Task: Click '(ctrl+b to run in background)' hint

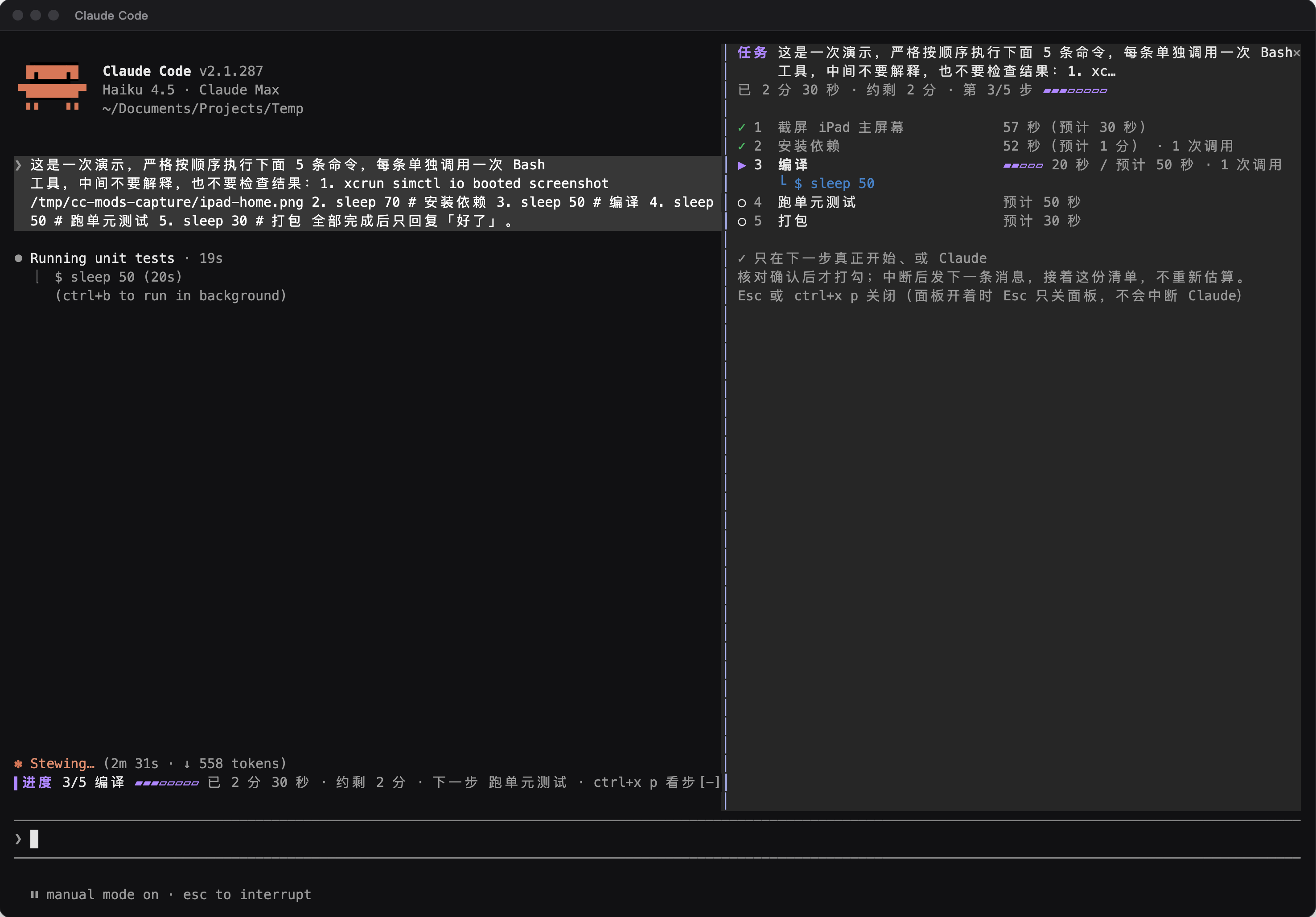Action: [x=170, y=295]
